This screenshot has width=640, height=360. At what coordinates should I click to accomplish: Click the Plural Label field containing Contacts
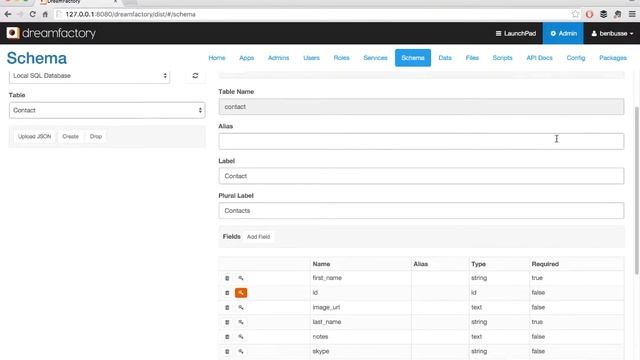pyautogui.click(x=421, y=211)
